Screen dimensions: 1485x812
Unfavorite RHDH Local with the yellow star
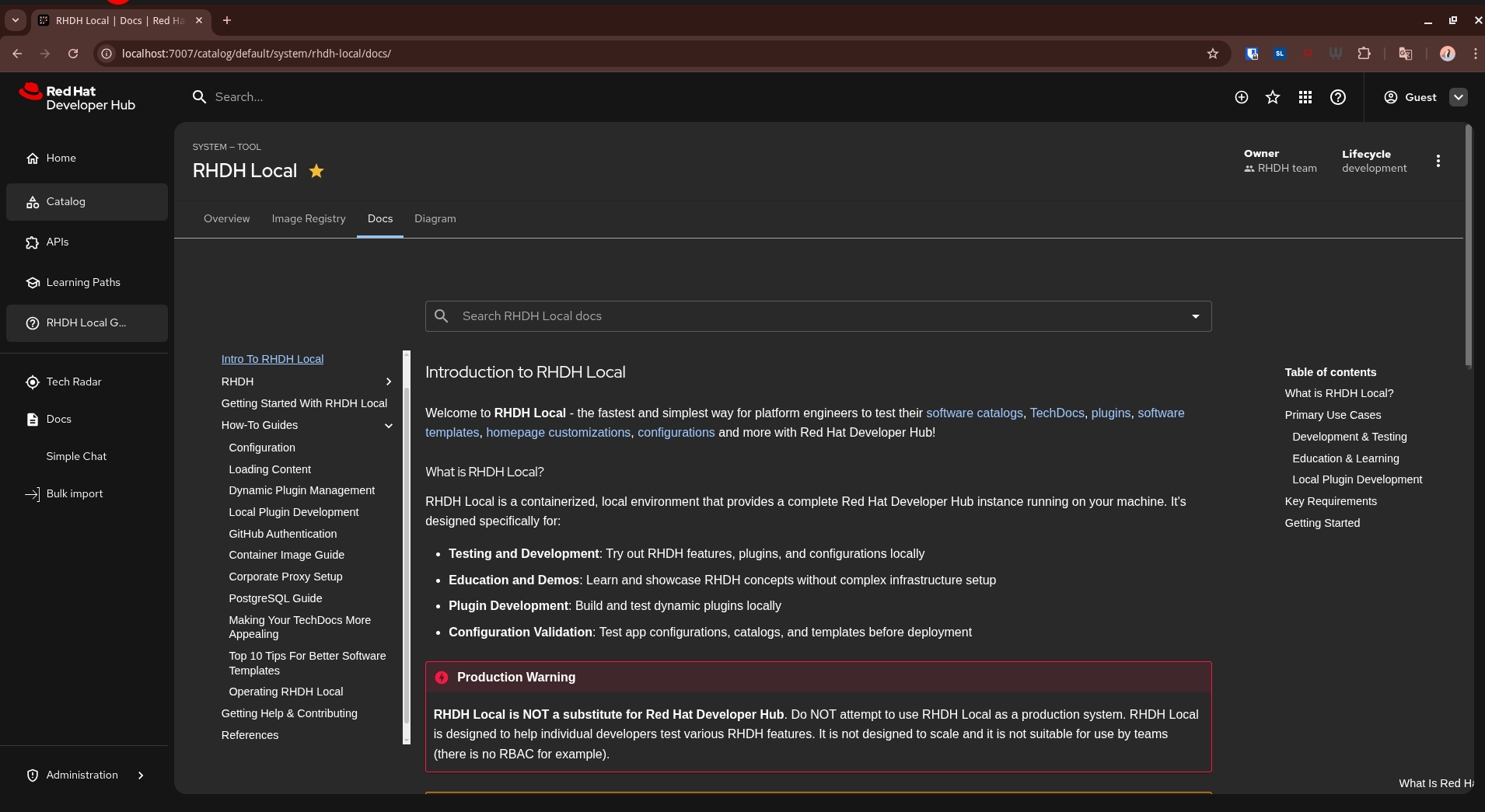point(316,171)
